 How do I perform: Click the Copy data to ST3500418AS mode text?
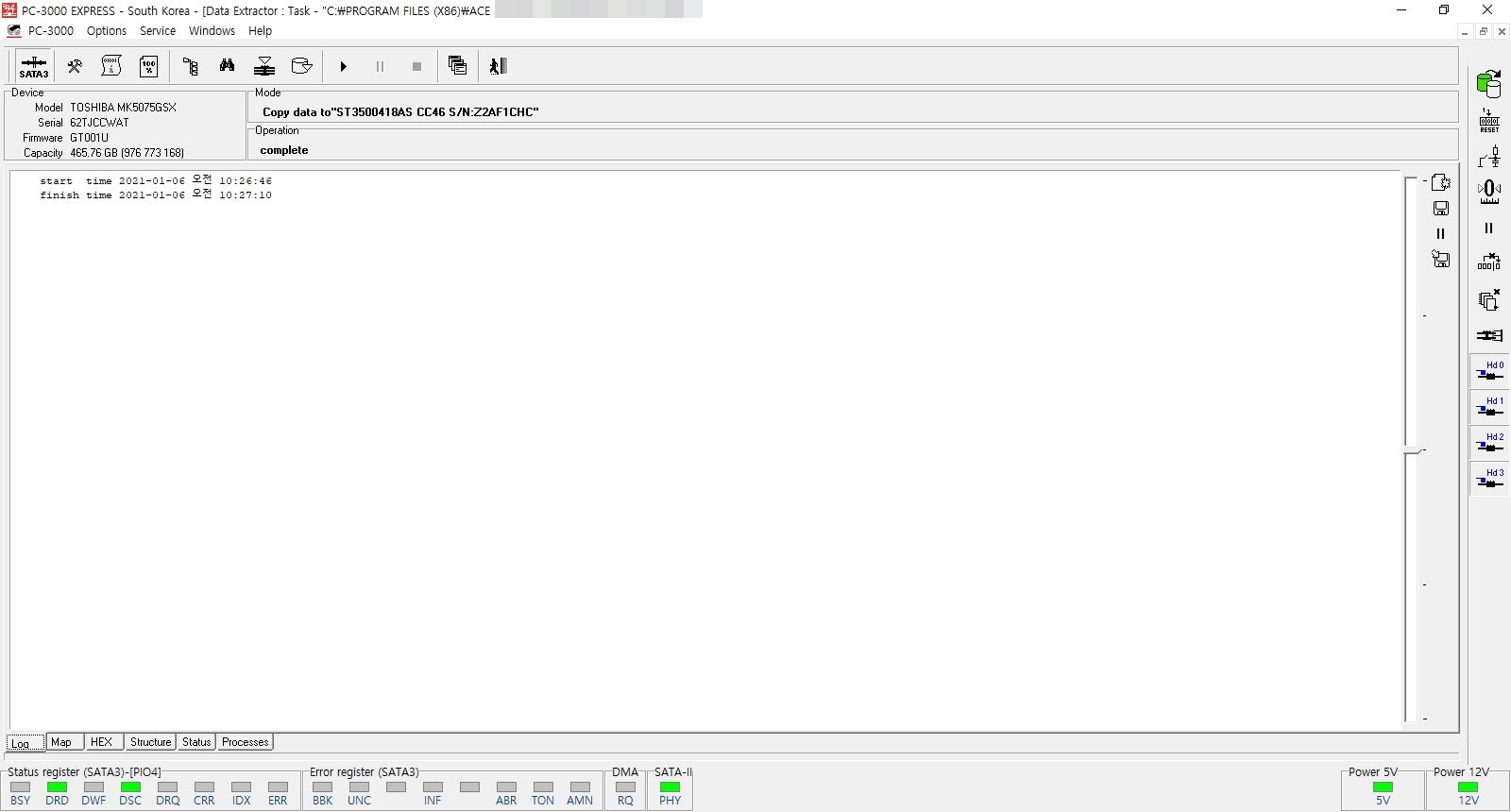pyautogui.click(x=400, y=112)
